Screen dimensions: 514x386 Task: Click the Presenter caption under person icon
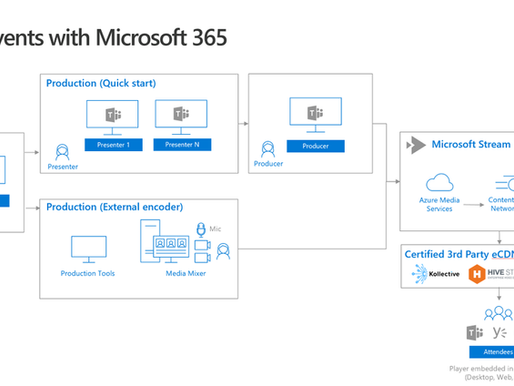pyautogui.click(x=63, y=167)
